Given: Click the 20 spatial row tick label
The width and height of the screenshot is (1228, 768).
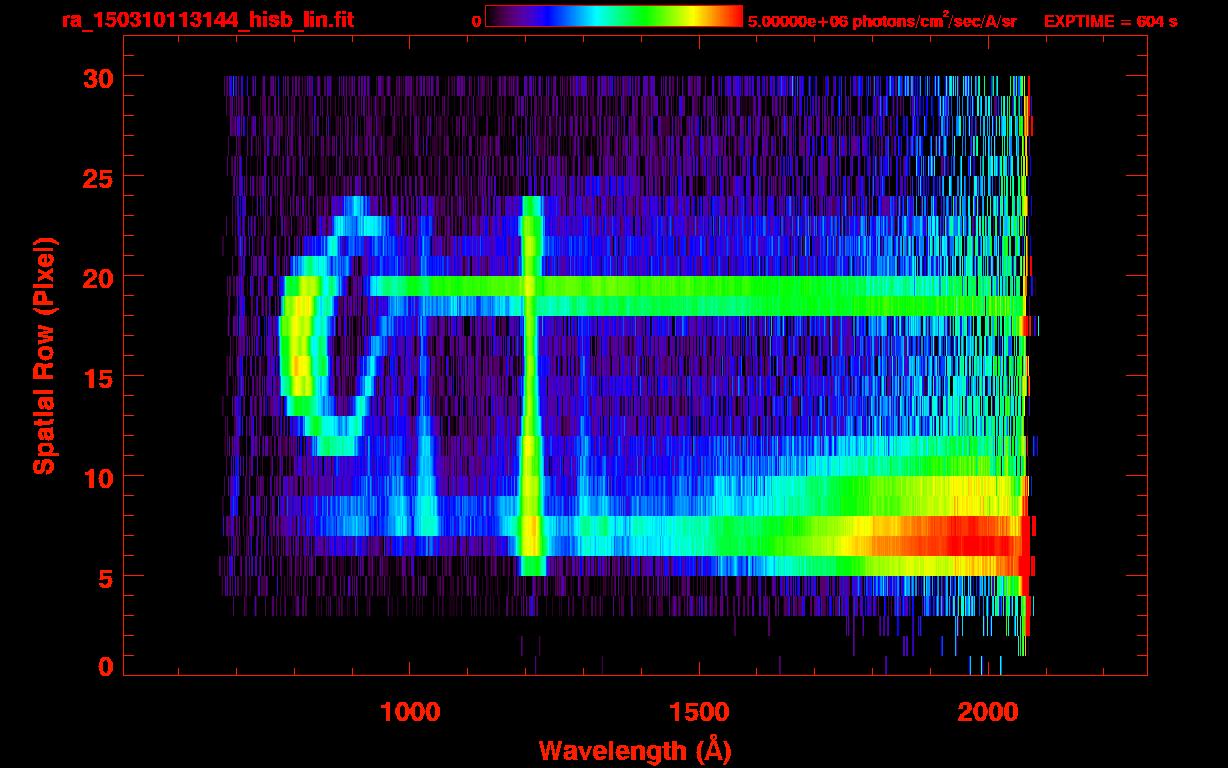Looking at the screenshot, I should pos(97,277).
